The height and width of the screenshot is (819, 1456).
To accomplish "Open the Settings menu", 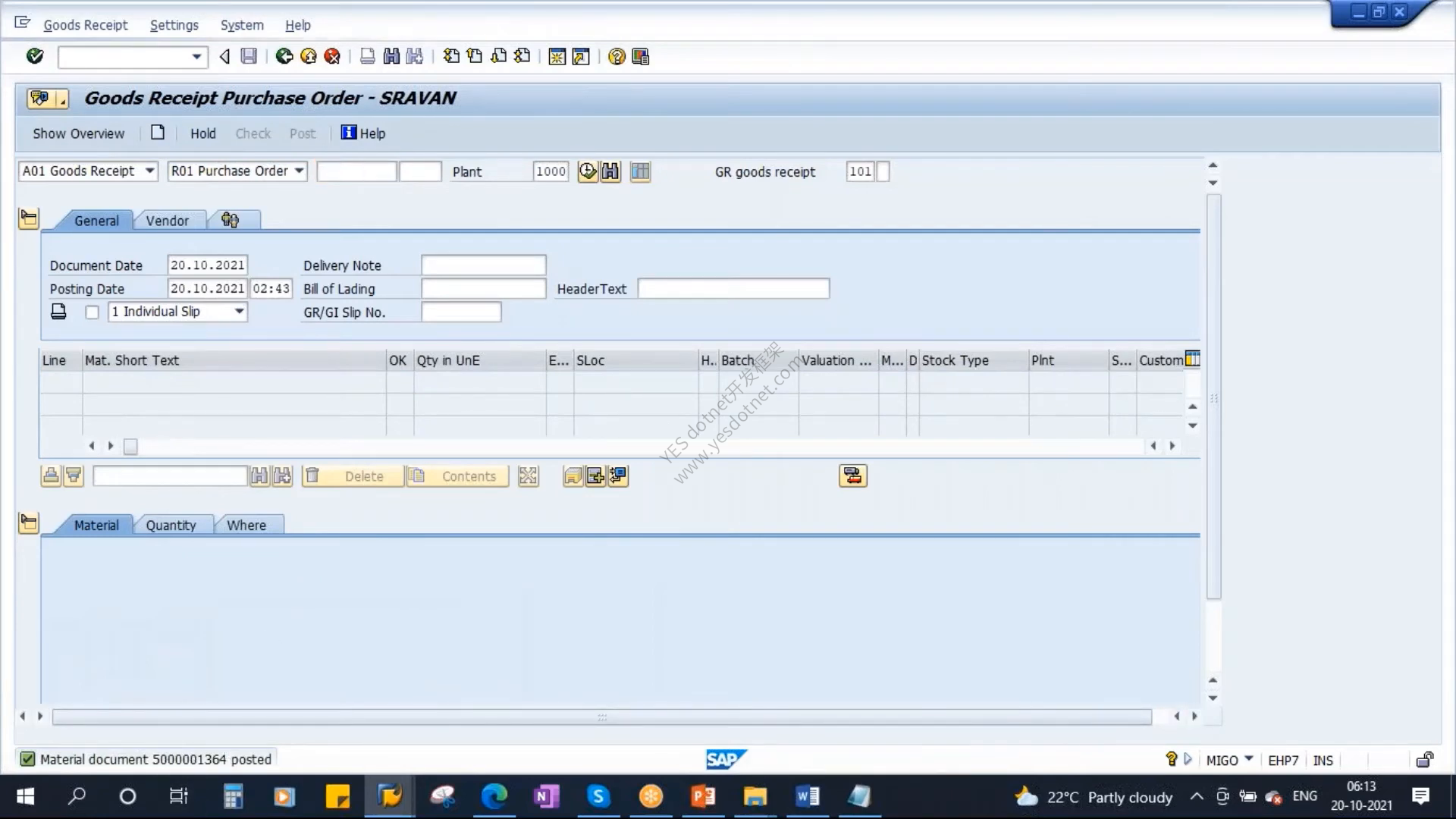I will pyautogui.click(x=174, y=25).
